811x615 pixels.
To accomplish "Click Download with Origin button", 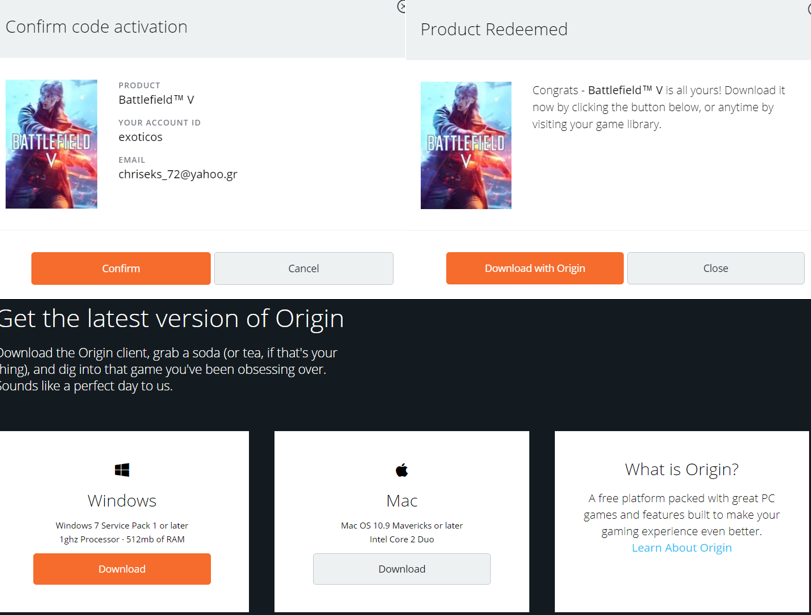I will [x=535, y=268].
